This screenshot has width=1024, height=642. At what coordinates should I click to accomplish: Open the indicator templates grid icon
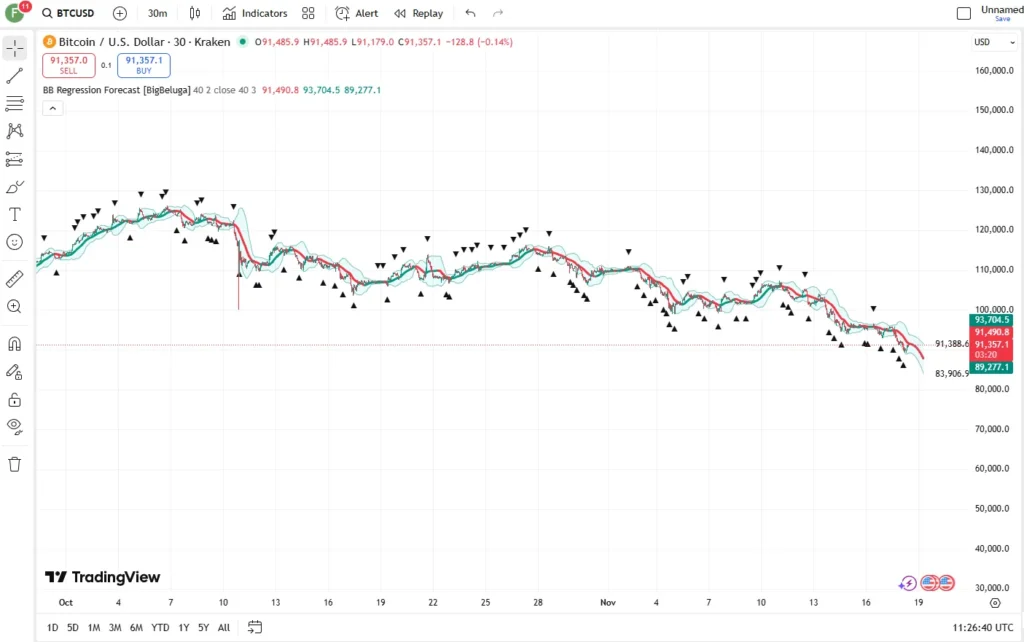coord(308,13)
